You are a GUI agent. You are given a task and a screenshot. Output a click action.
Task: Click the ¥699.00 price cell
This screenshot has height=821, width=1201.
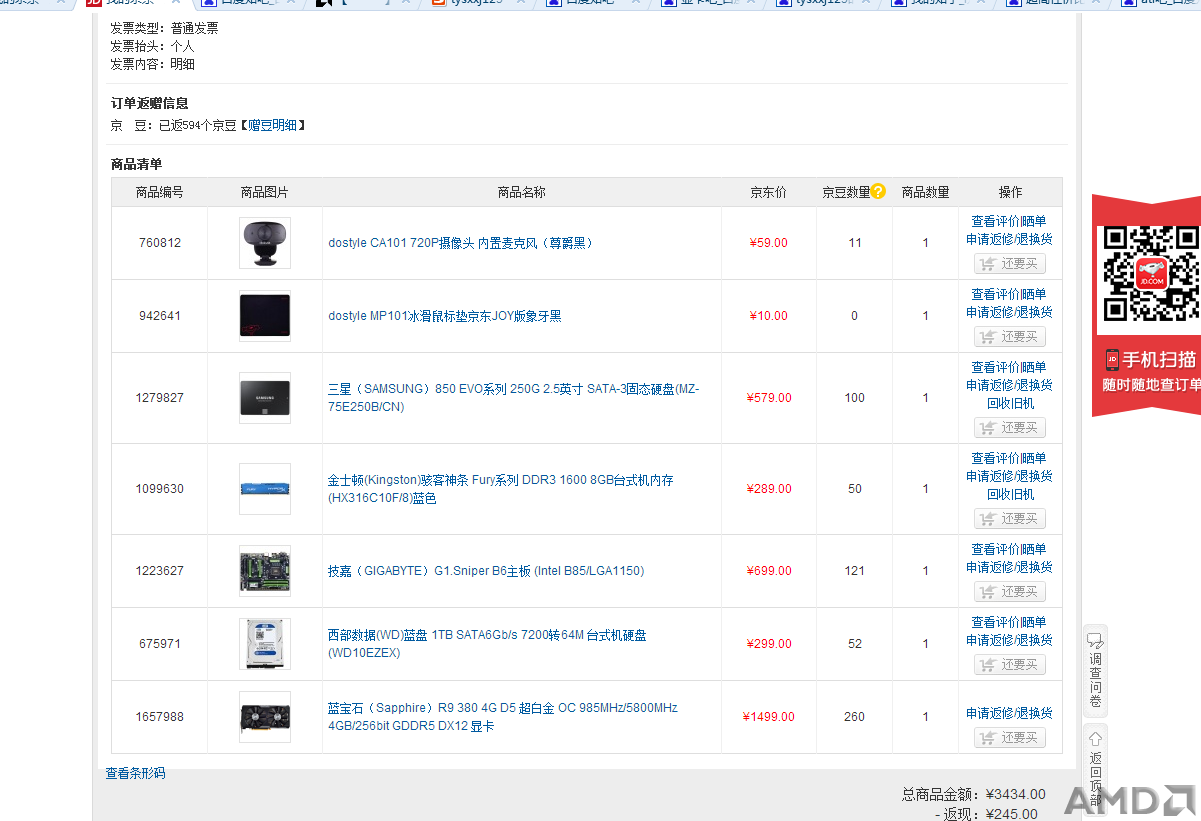[x=769, y=571]
